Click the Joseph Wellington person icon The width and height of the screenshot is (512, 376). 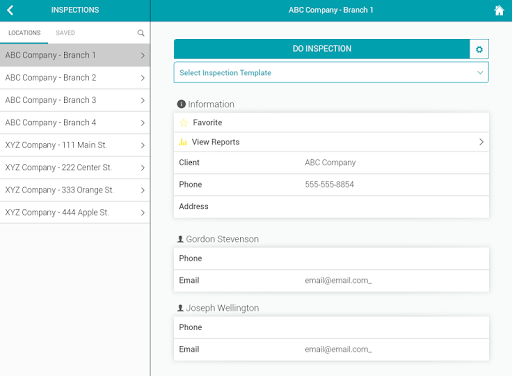pos(180,308)
